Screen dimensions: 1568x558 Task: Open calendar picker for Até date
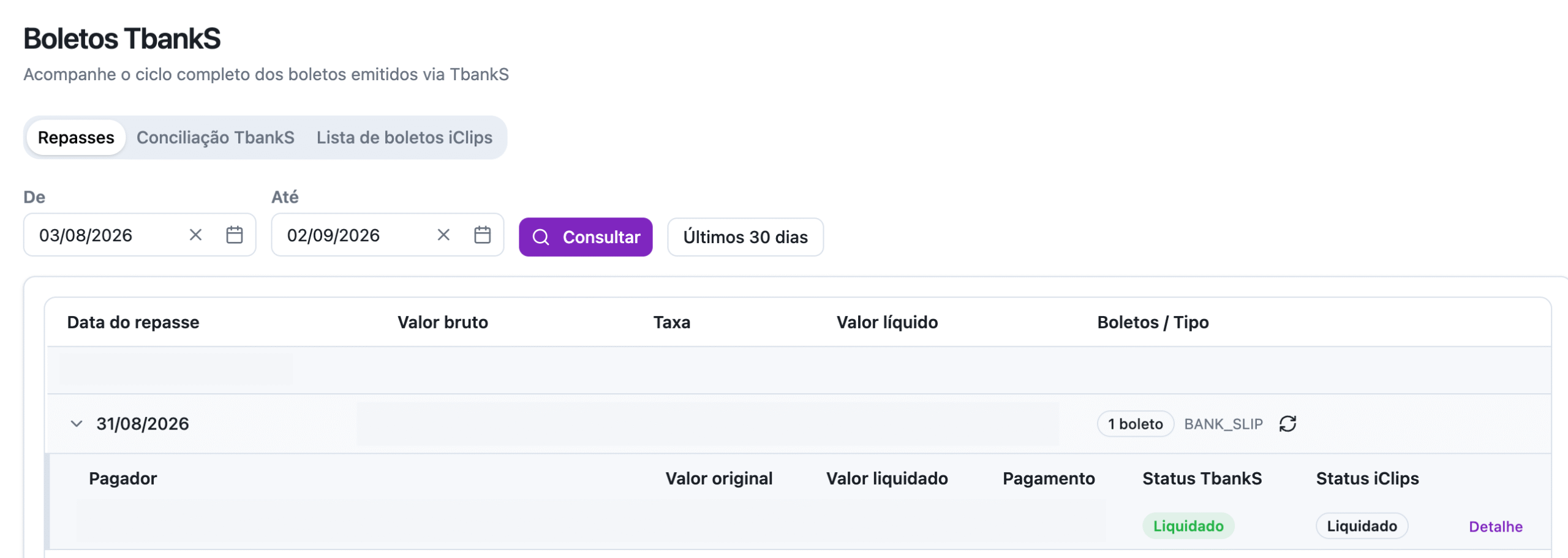pos(483,235)
